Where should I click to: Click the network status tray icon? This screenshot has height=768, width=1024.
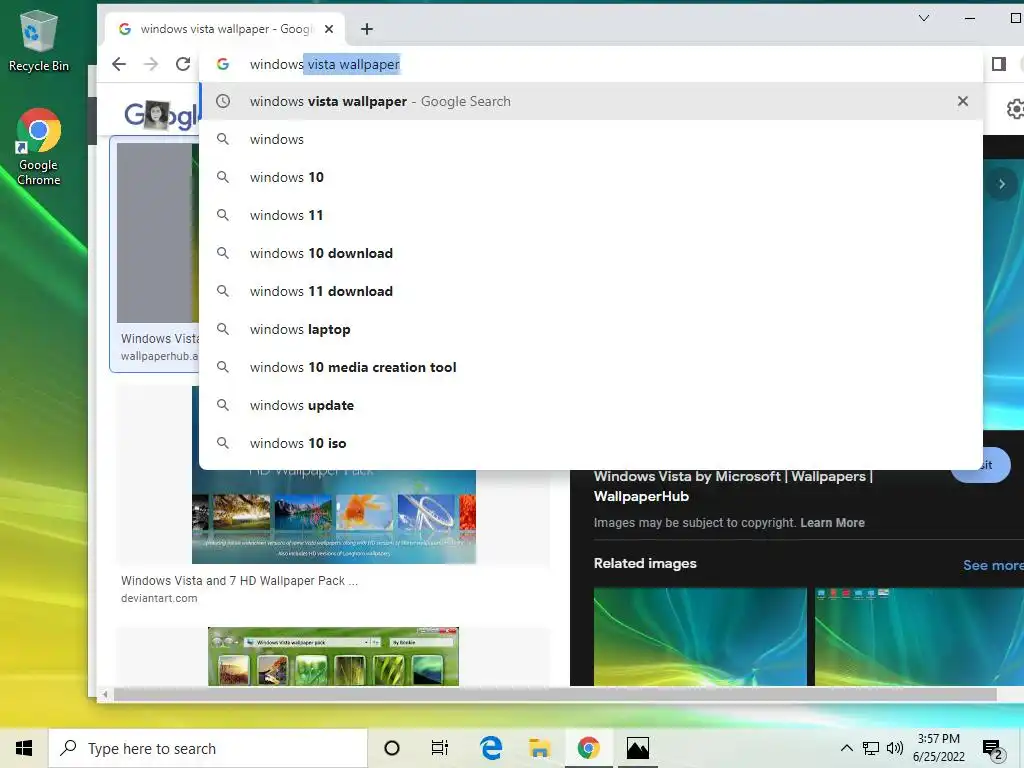pyautogui.click(x=871, y=748)
